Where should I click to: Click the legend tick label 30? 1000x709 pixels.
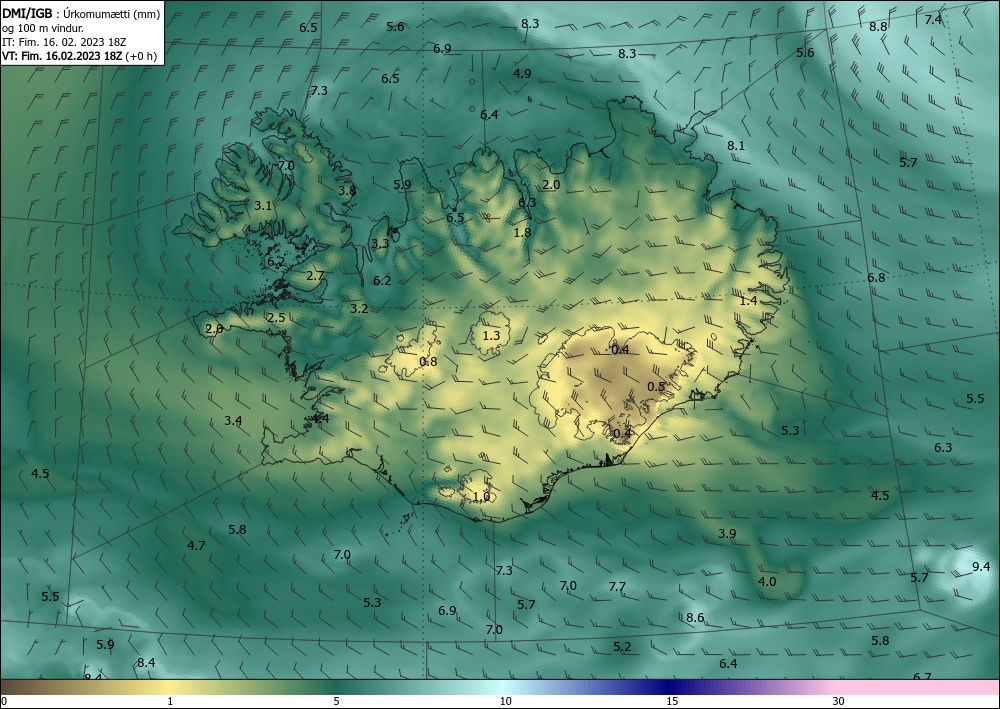tap(839, 702)
